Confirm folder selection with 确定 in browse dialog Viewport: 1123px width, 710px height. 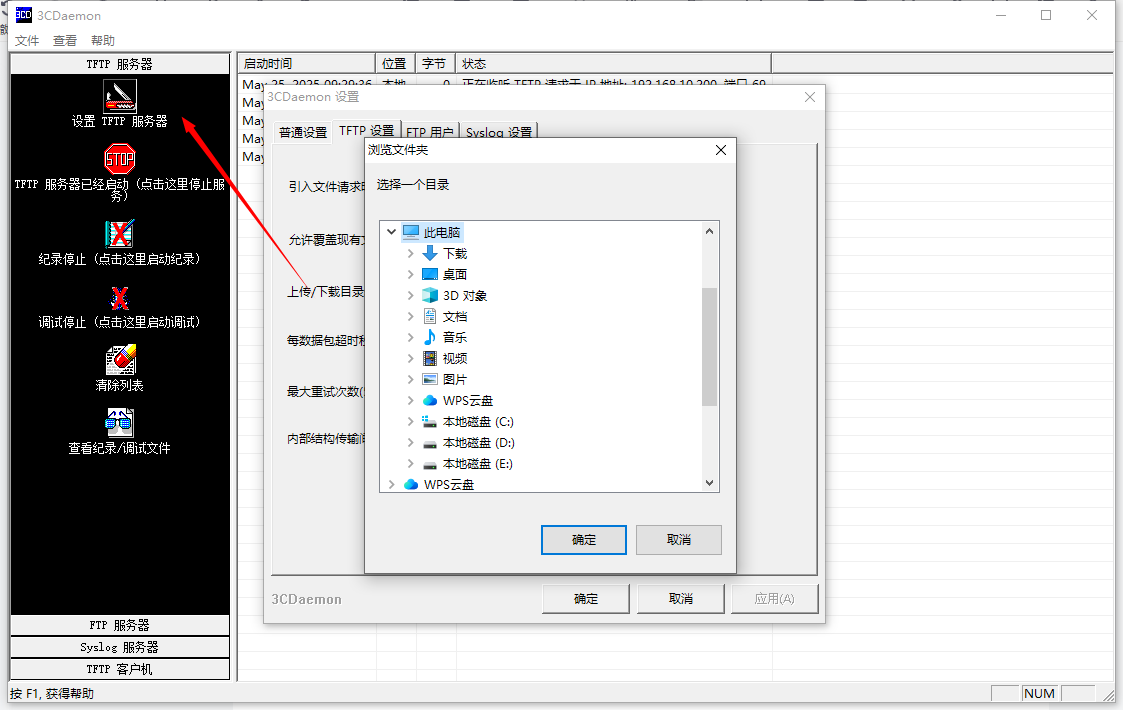tap(584, 539)
